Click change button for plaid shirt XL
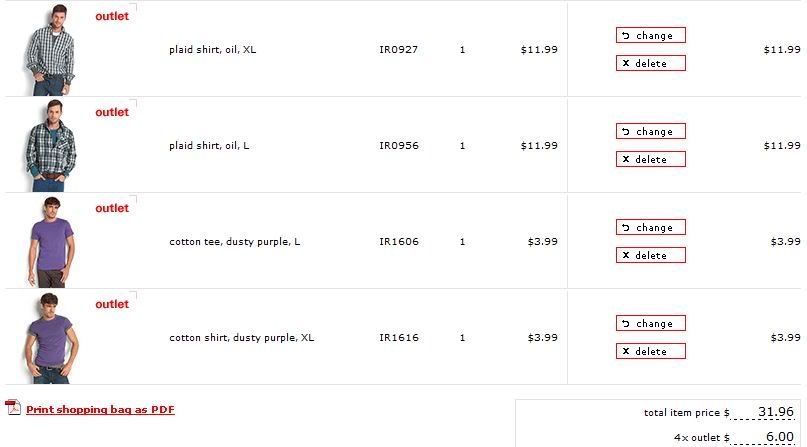Viewport: 807px width, 447px height. pos(651,35)
